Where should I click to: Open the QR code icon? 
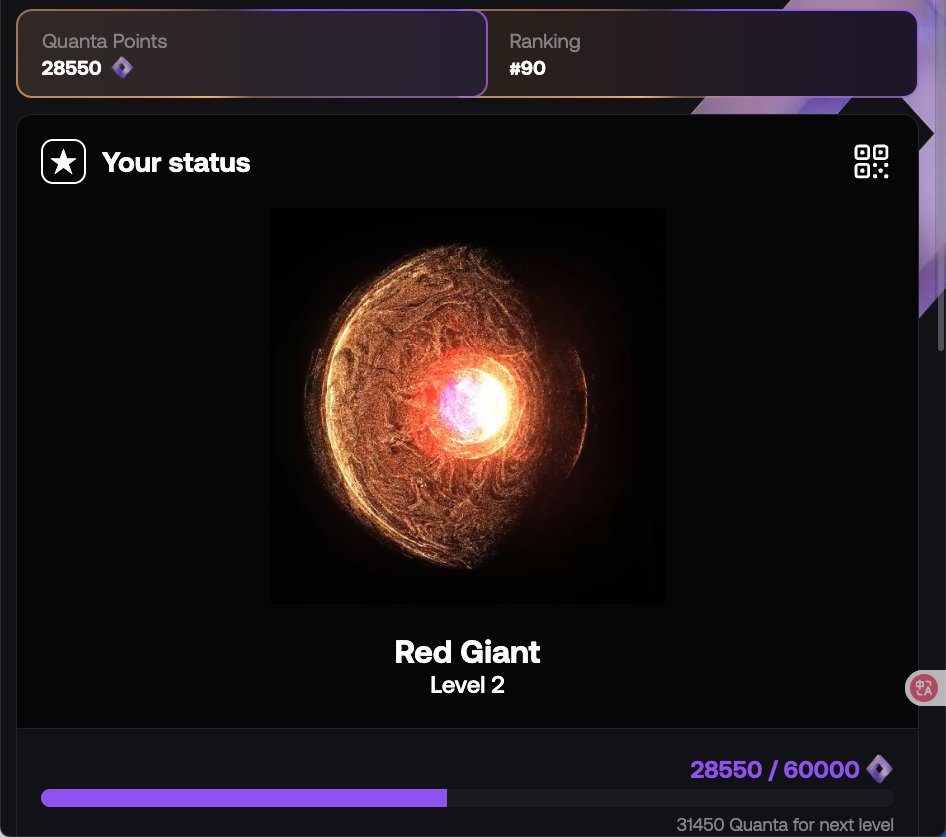coord(871,161)
